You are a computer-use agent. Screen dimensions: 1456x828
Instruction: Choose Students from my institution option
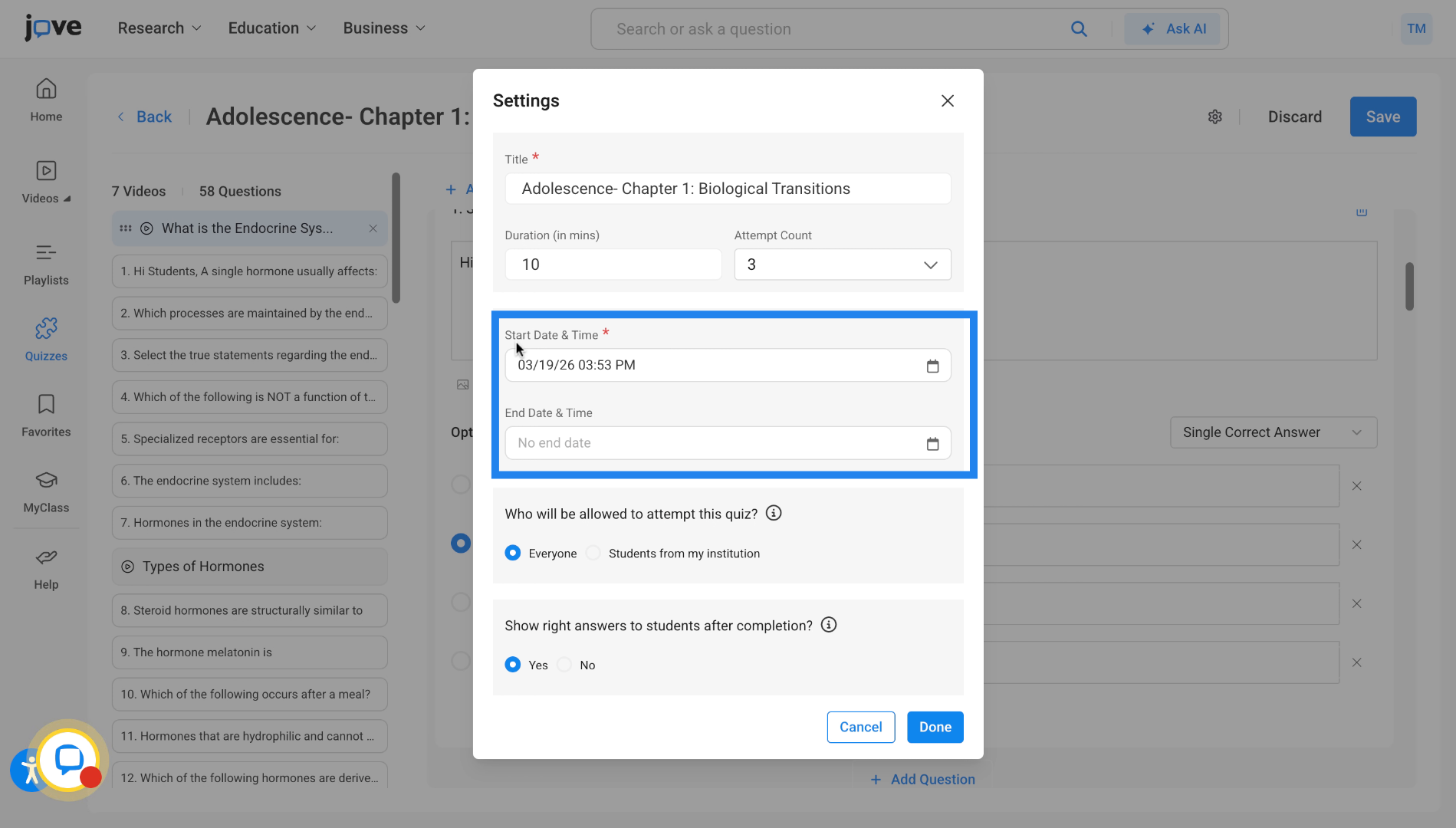tap(593, 553)
